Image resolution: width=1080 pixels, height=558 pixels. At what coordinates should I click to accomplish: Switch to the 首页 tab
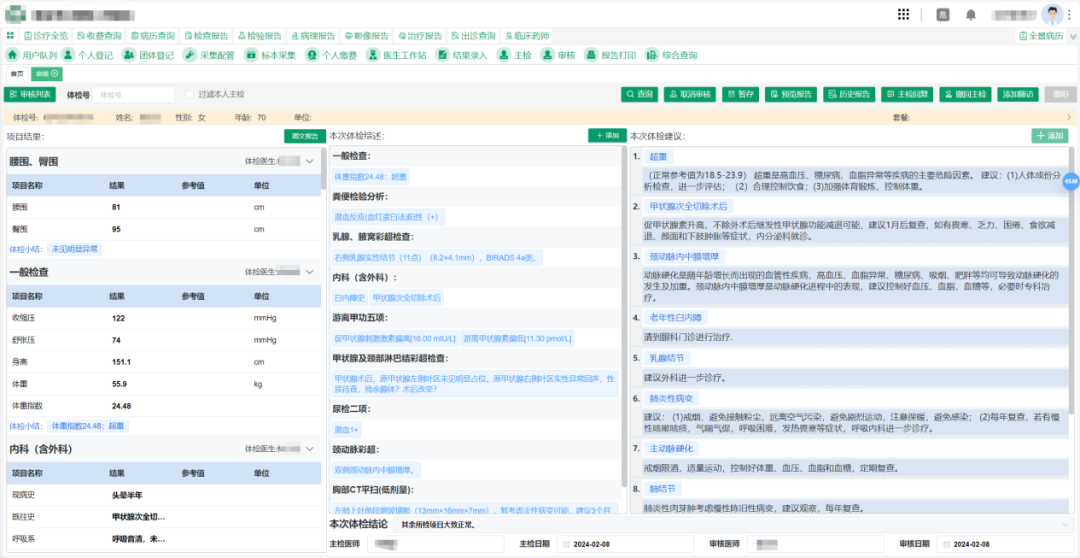pos(16,74)
